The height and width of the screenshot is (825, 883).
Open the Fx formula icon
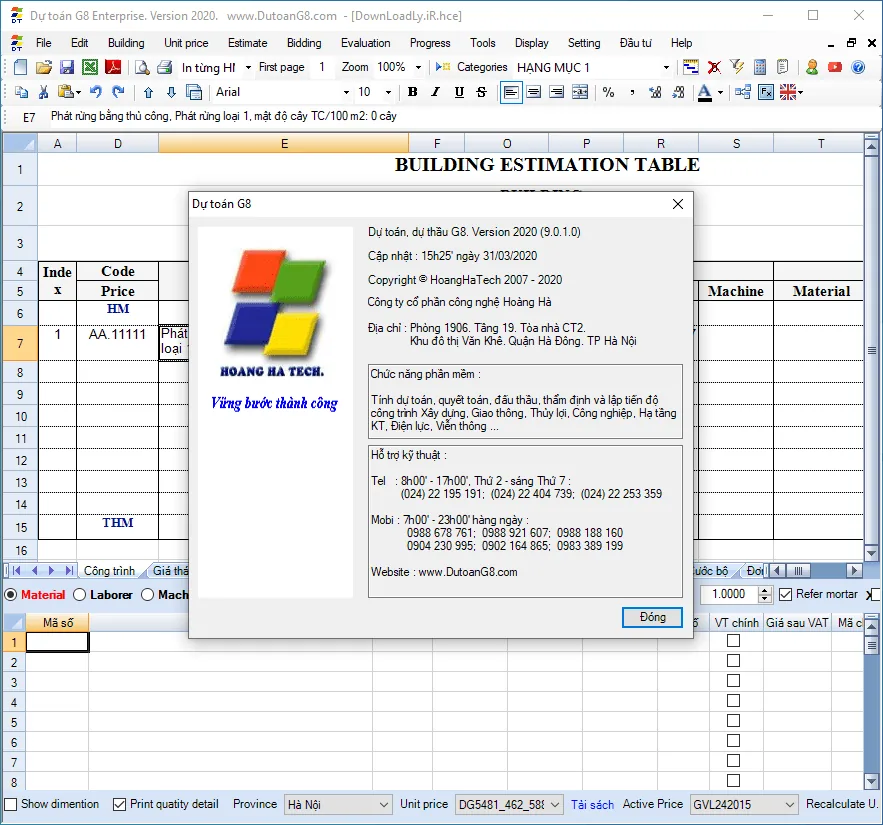pyautogui.click(x=766, y=92)
